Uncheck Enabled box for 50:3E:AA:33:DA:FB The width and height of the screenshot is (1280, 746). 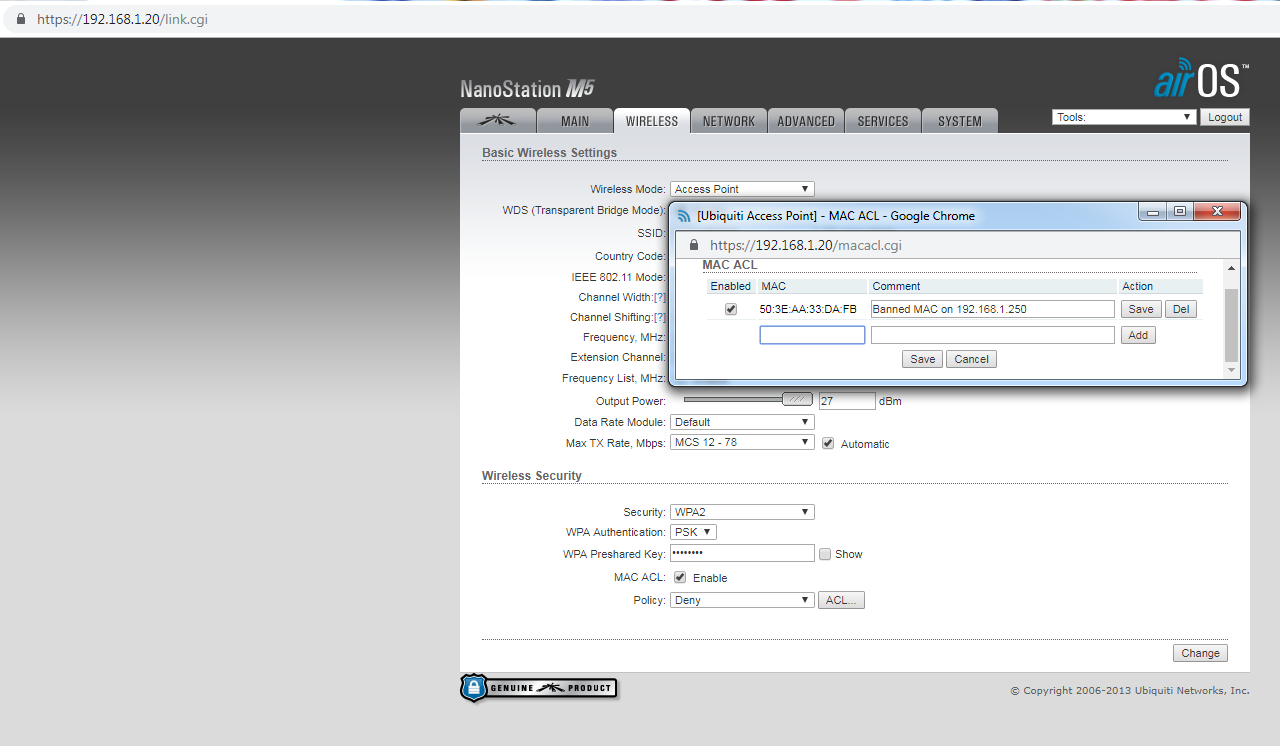coord(730,309)
